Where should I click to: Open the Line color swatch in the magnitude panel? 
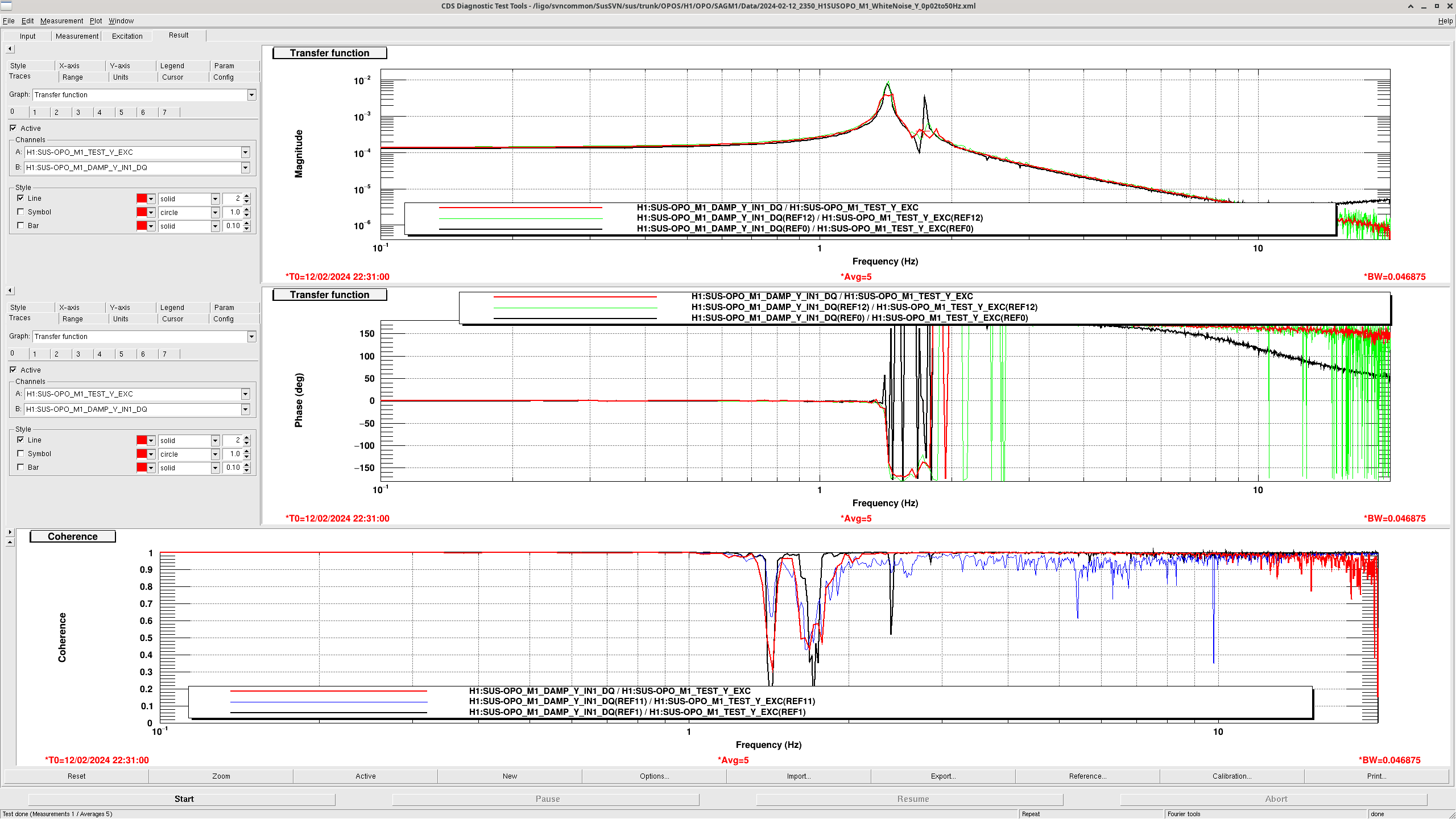[x=142, y=198]
